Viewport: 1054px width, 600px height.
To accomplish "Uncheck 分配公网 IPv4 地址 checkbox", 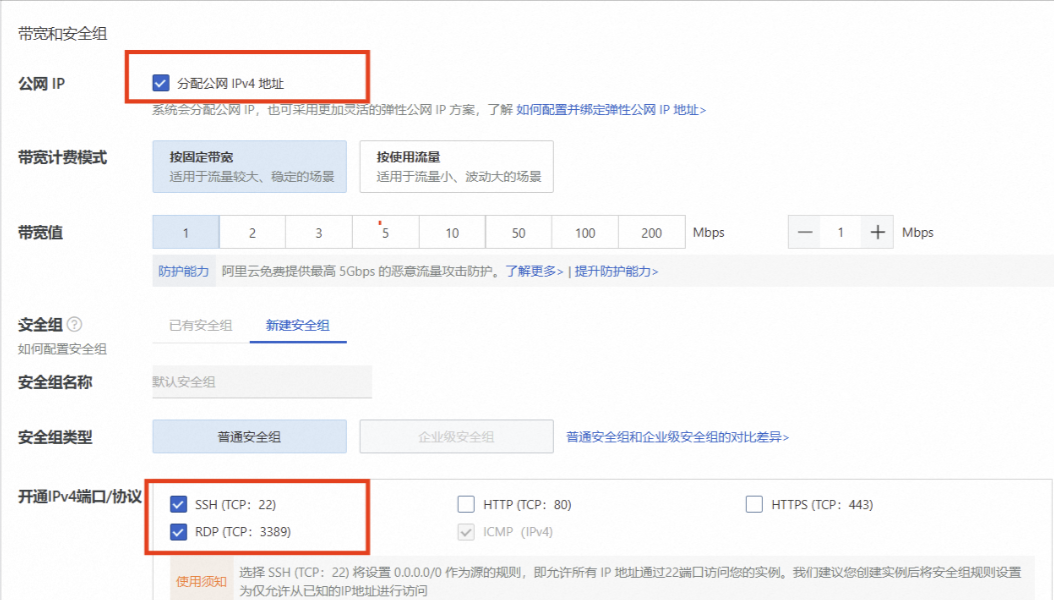I will click(x=161, y=84).
